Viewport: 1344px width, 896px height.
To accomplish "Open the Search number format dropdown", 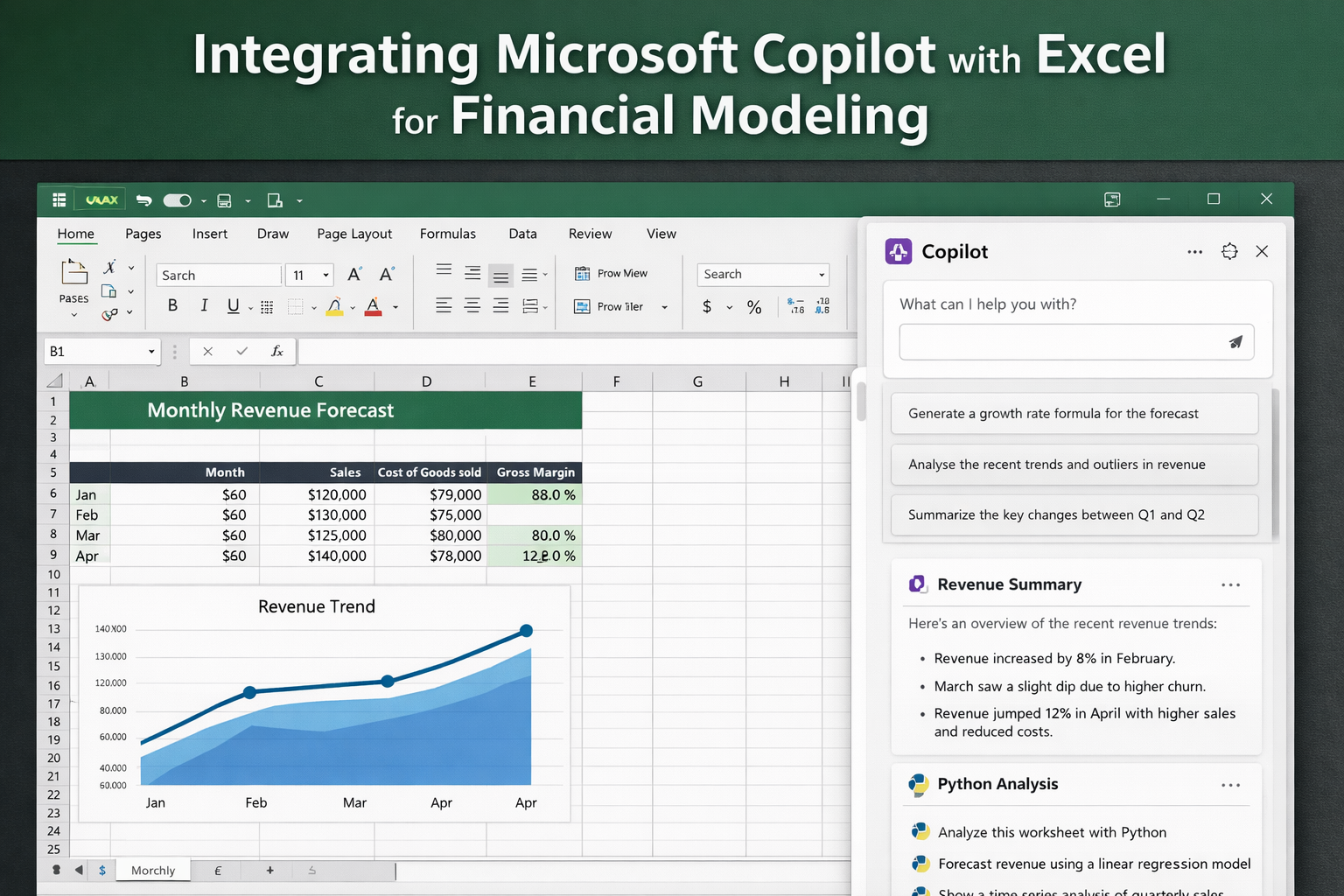I will pyautogui.click(x=821, y=275).
